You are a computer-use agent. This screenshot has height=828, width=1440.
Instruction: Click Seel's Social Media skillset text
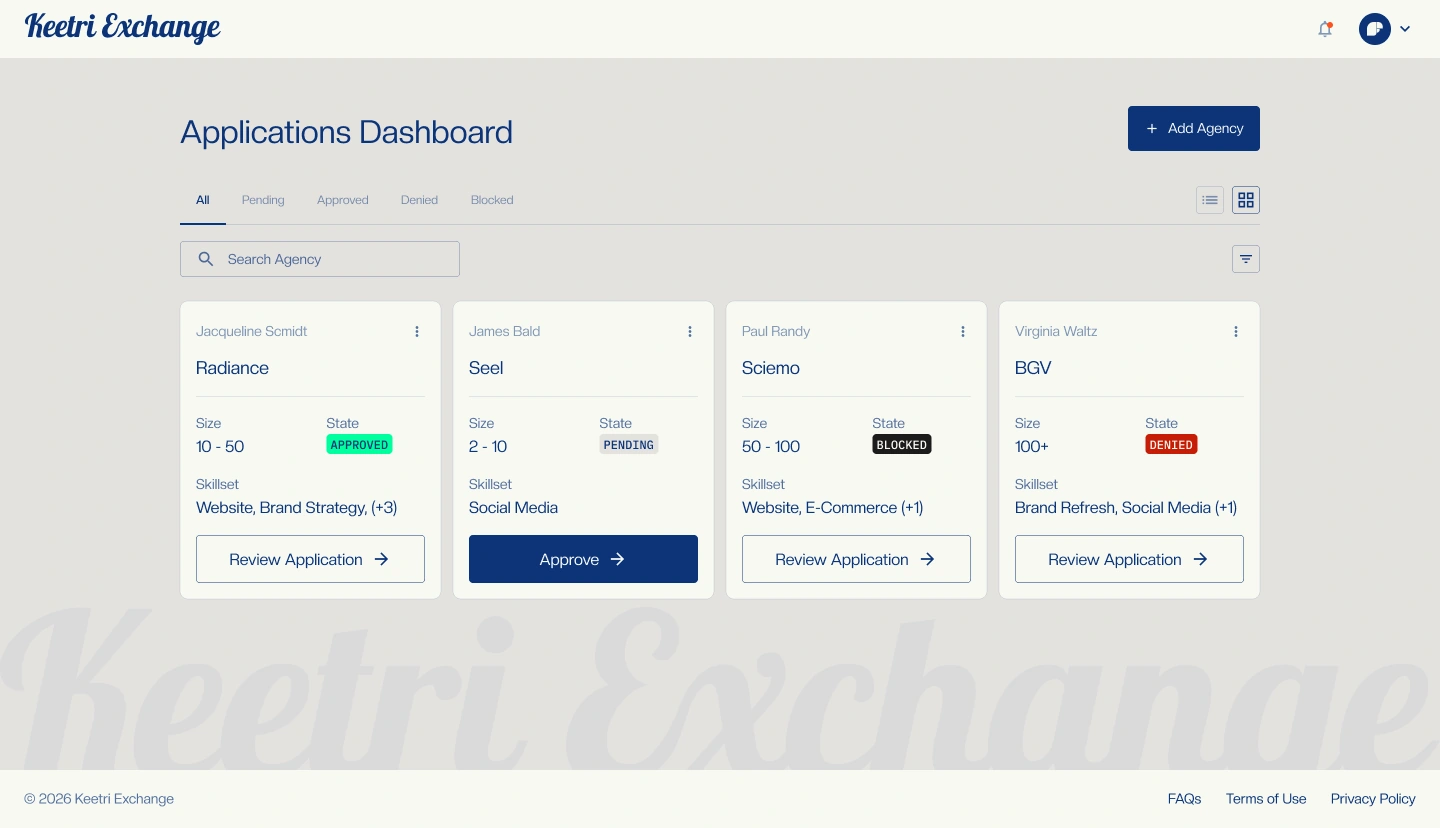tap(513, 508)
